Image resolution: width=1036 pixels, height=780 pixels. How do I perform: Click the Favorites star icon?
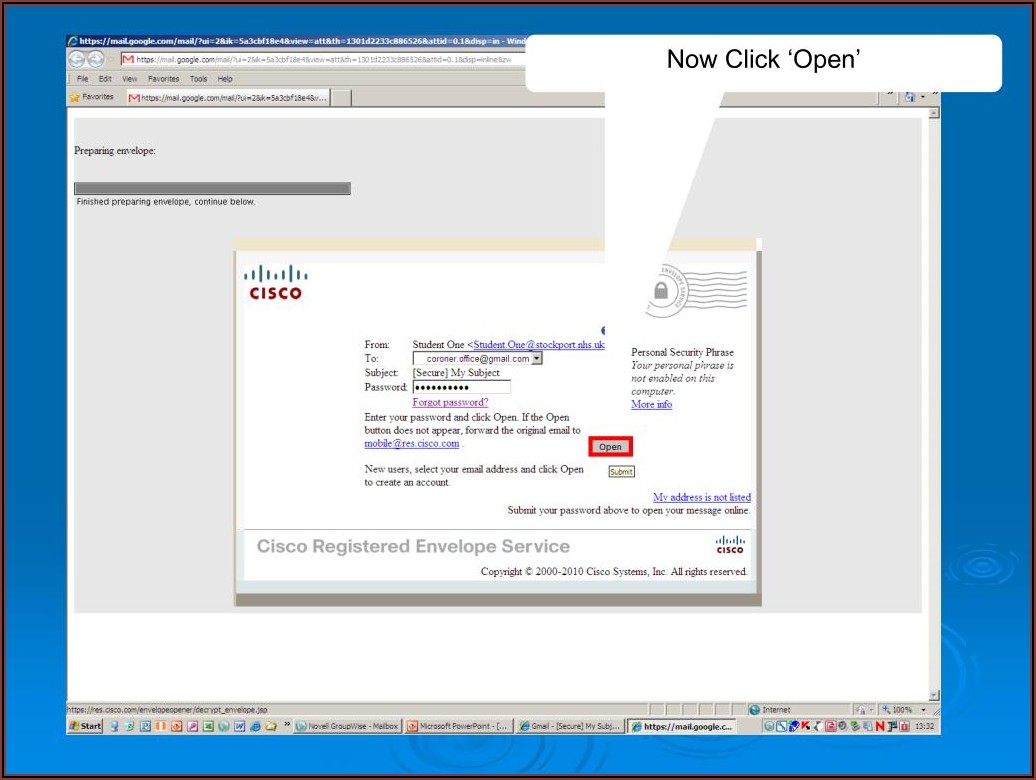tap(74, 97)
